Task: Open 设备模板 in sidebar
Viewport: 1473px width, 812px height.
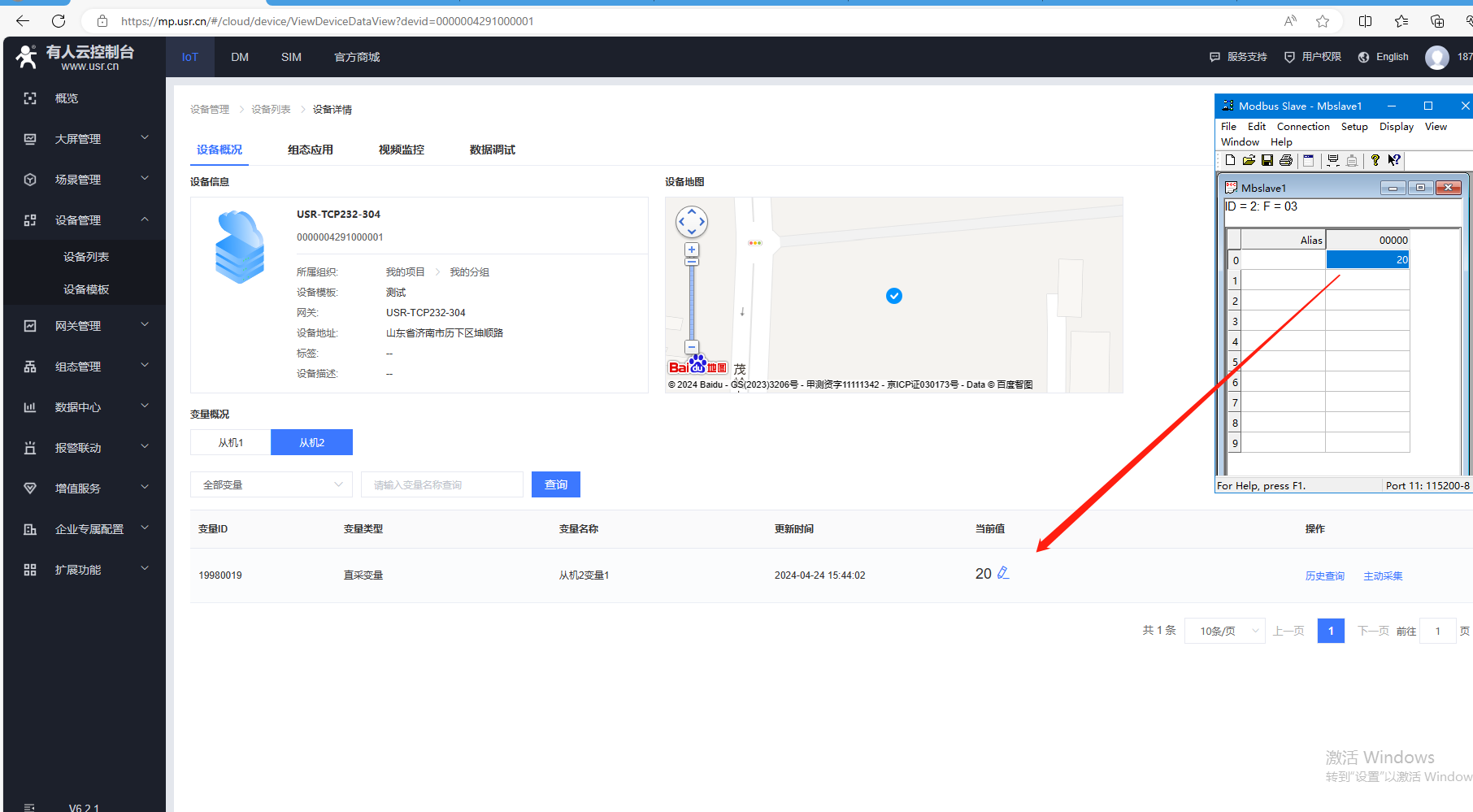Action: 86,289
